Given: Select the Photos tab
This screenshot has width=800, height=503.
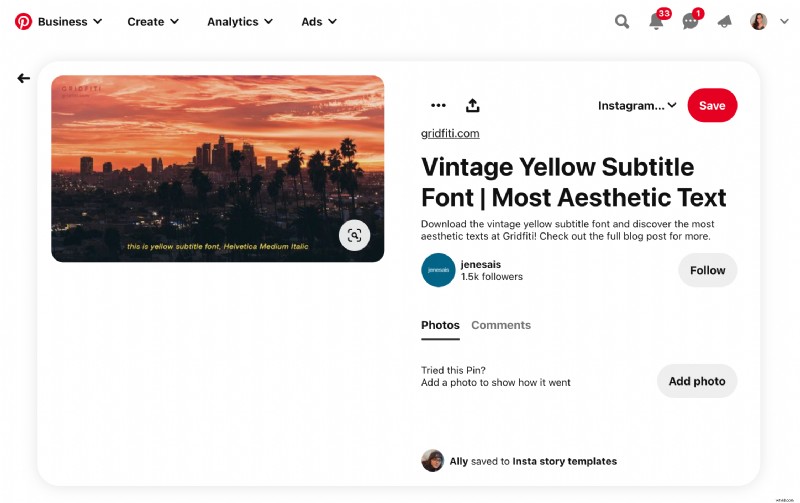Looking at the screenshot, I should (x=440, y=325).
